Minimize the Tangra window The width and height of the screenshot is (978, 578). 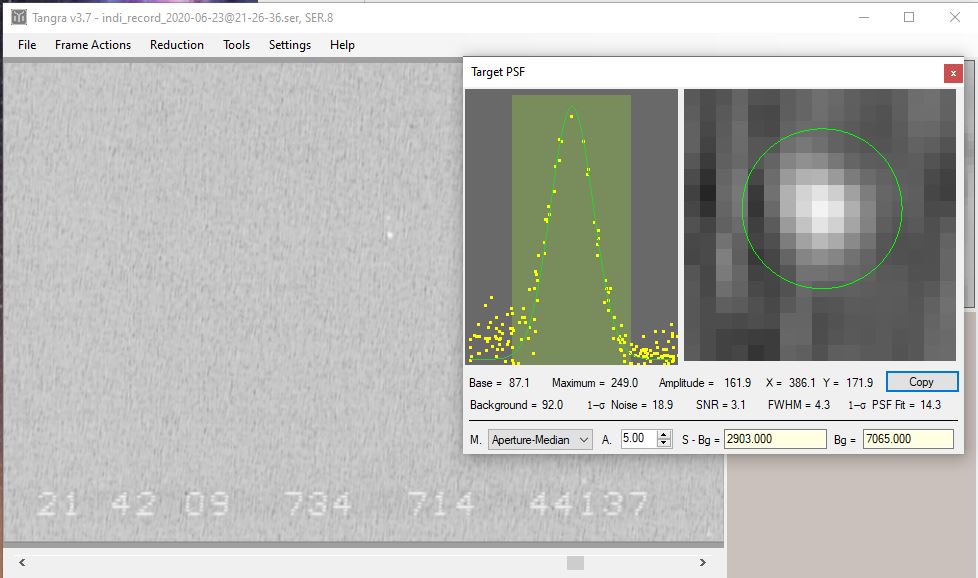coord(863,17)
